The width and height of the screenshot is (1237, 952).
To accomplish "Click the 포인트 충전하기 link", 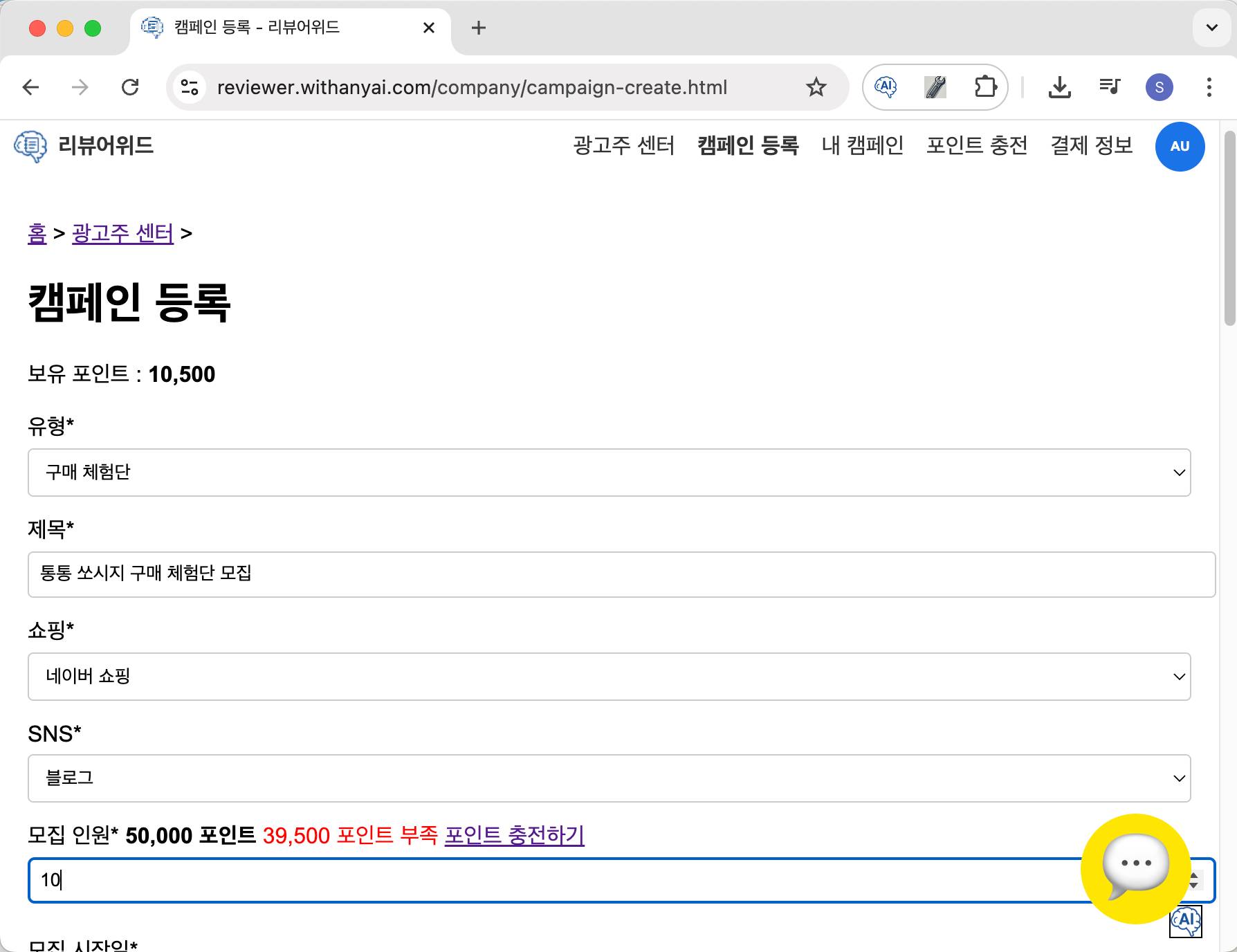I will tap(514, 835).
